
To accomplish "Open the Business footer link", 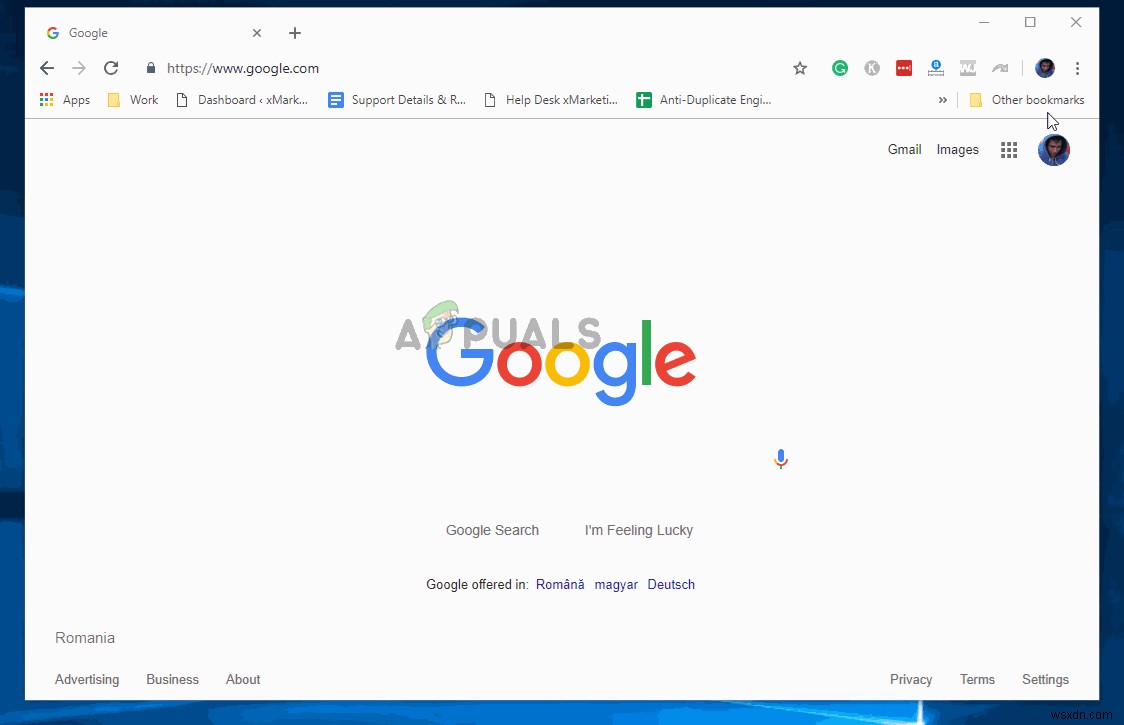I will point(172,679).
